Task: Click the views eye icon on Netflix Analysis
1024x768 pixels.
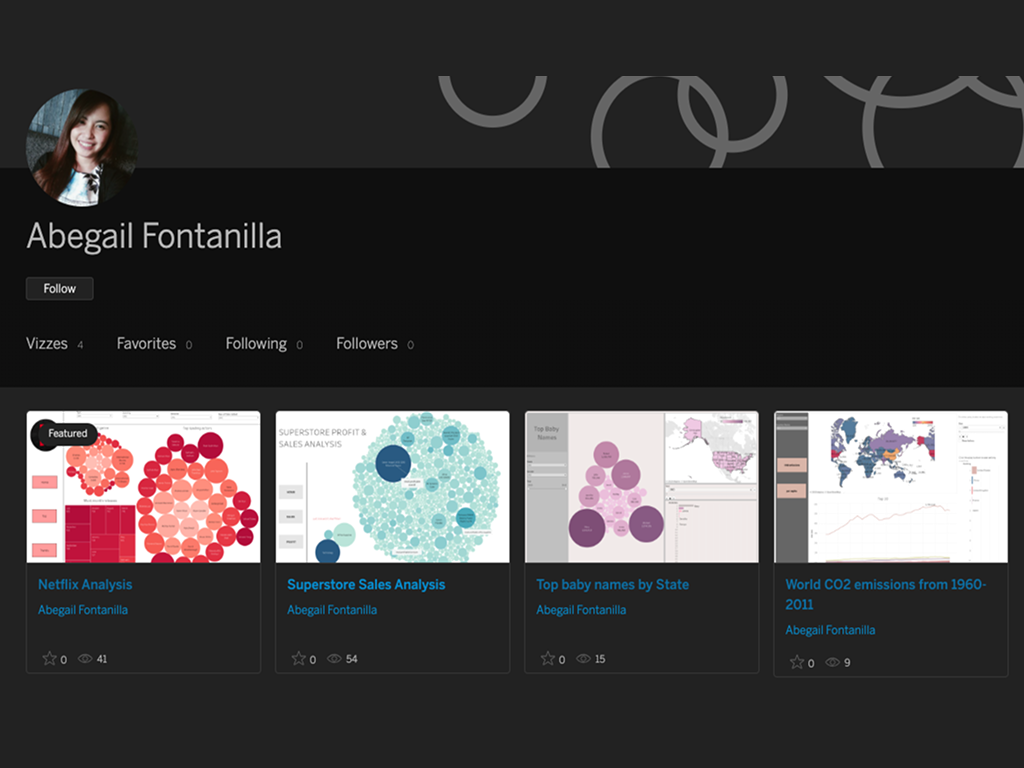Action: [85, 659]
